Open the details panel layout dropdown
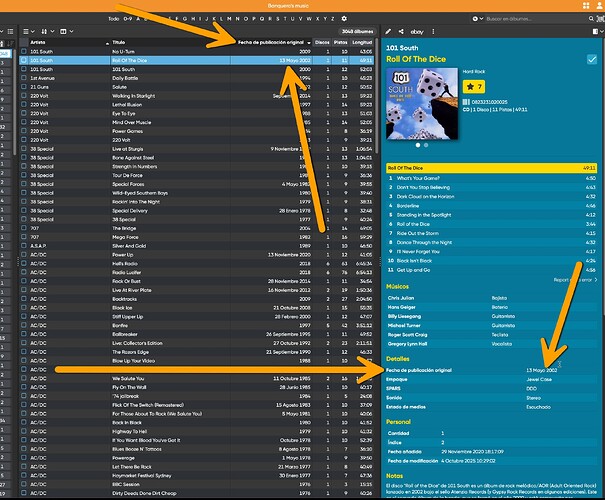Screen dimensions: 605x500 coord(598,32)
